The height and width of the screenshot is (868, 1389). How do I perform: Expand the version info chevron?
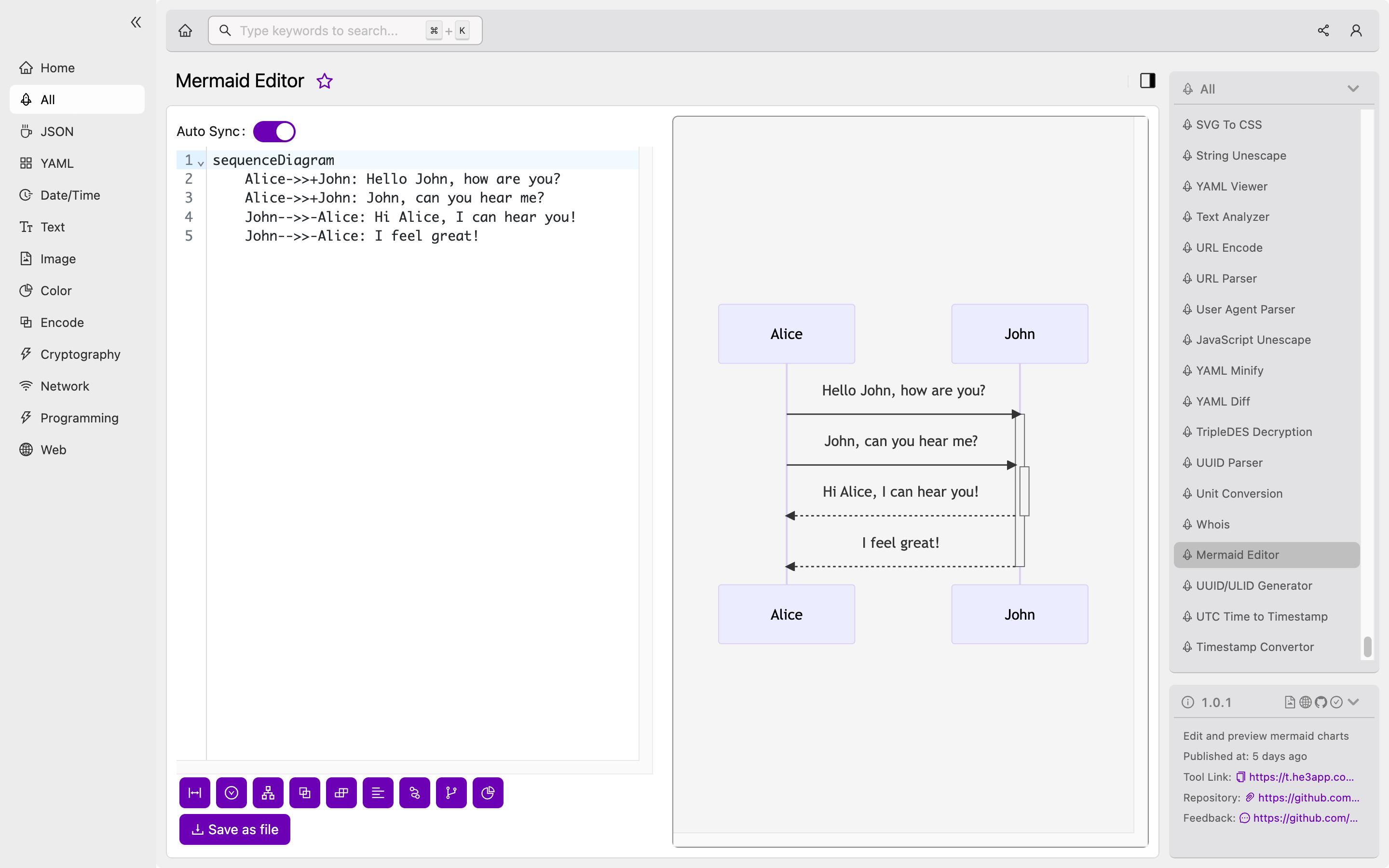coord(1355,701)
